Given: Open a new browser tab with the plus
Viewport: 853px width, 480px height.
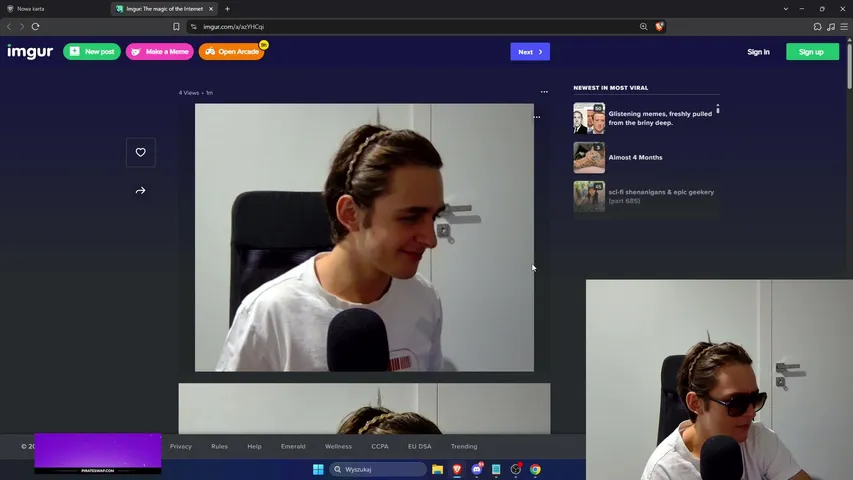Looking at the screenshot, I should tap(227, 9).
